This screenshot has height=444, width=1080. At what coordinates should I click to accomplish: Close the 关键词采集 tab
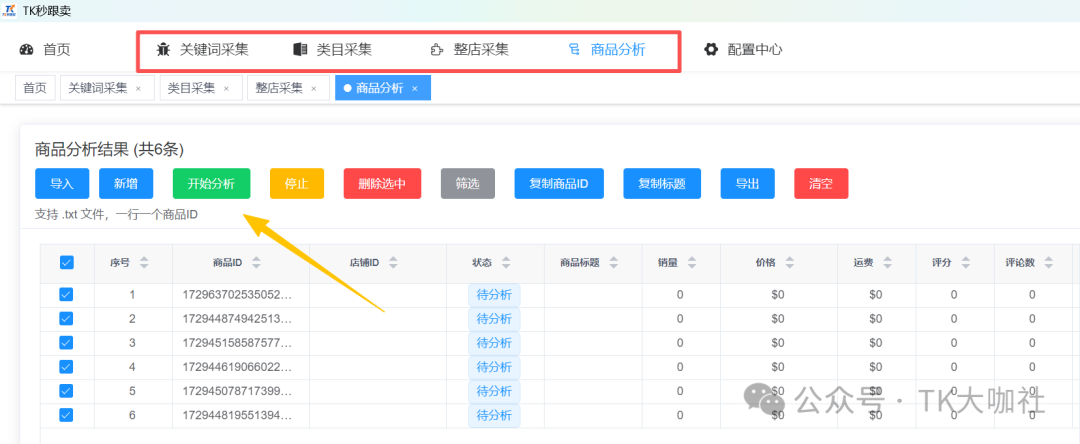coord(138,88)
